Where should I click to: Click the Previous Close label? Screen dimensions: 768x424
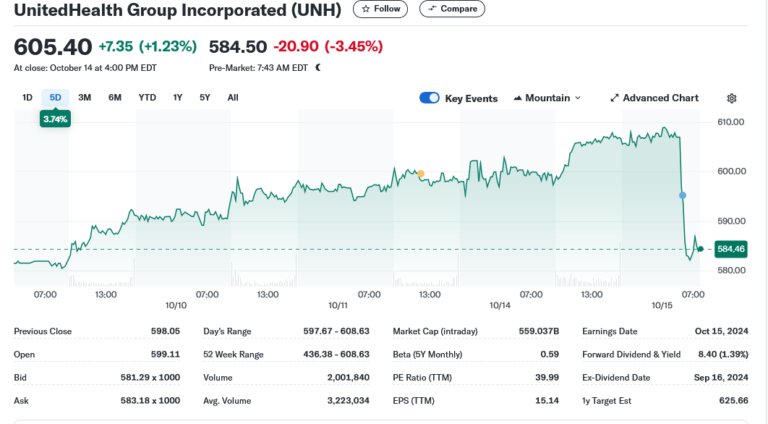pyautogui.click(x=43, y=331)
